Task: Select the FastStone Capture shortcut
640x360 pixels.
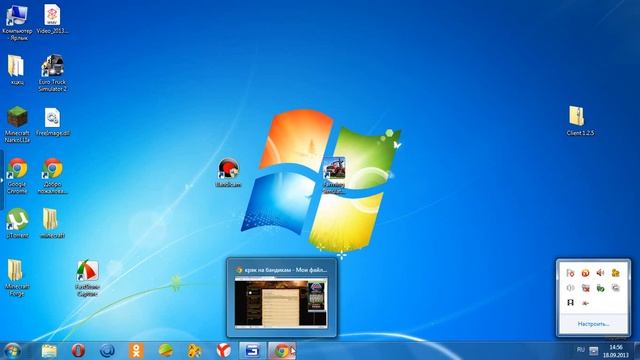Action: (x=87, y=278)
